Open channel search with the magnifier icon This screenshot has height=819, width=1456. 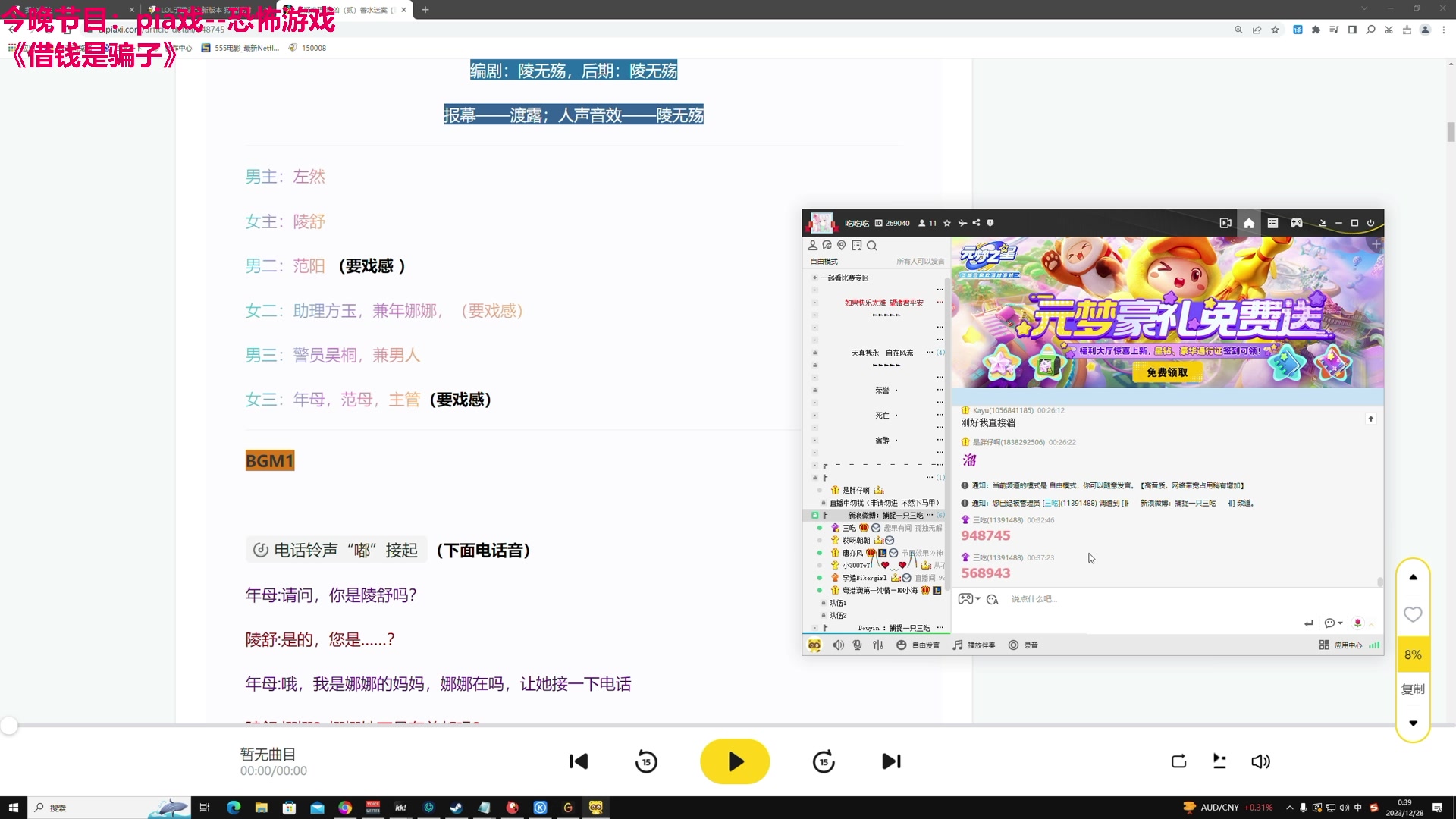pyautogui.click(x=872, y=245)
